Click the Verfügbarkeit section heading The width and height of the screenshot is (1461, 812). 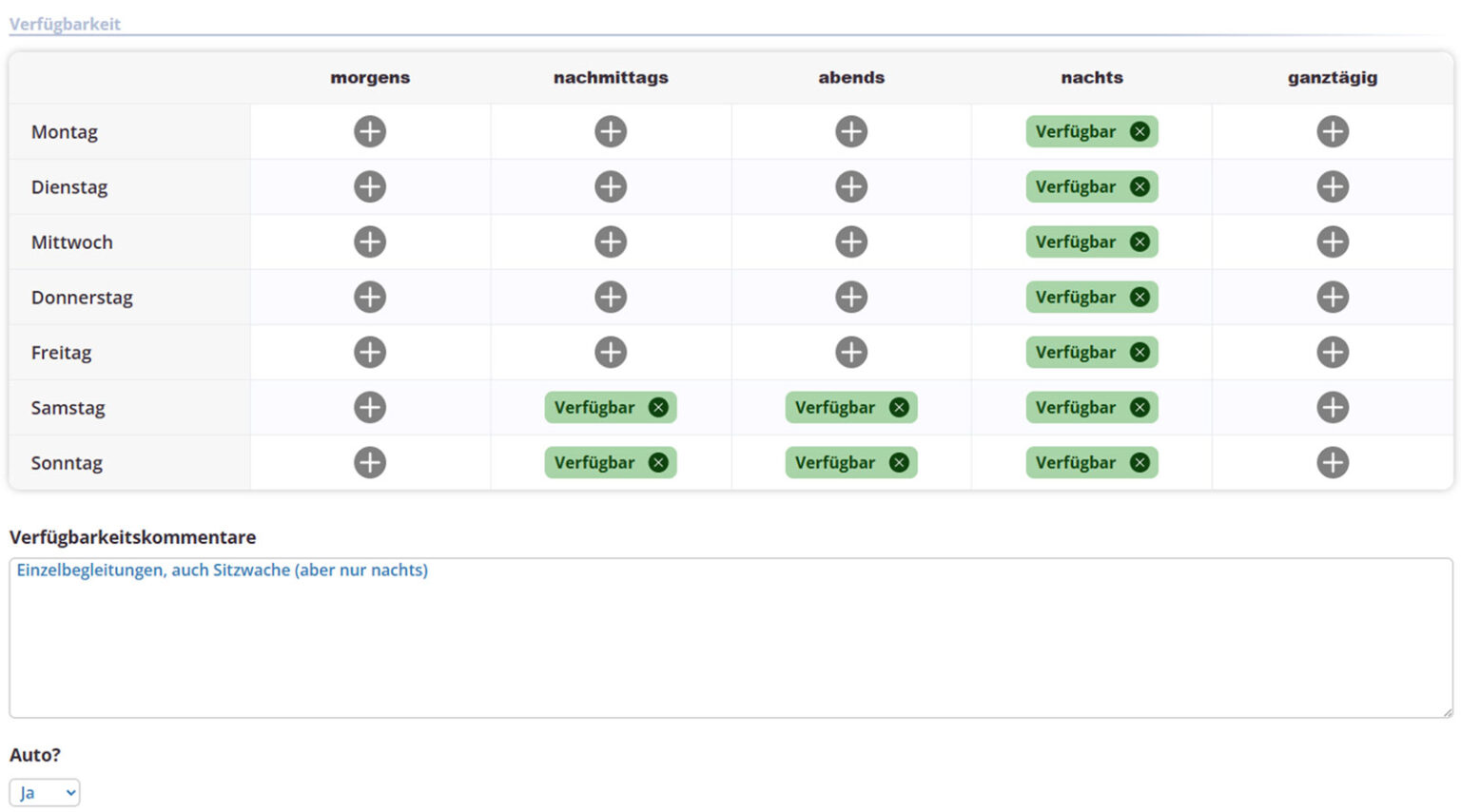point(65,24)
